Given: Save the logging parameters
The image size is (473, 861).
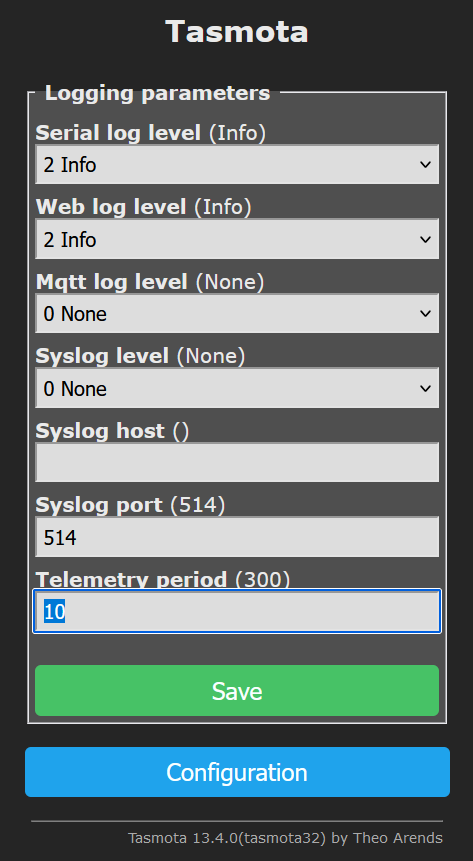Looking at the screenshot, I should coord(237,691).
